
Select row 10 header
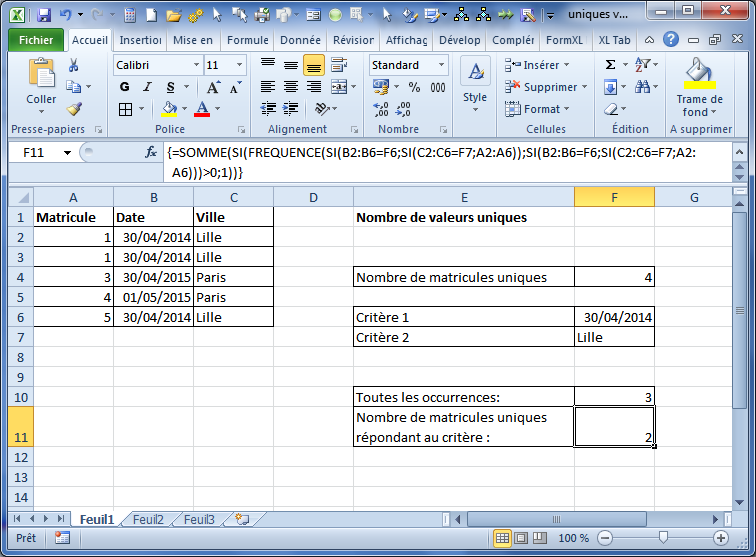21,397
